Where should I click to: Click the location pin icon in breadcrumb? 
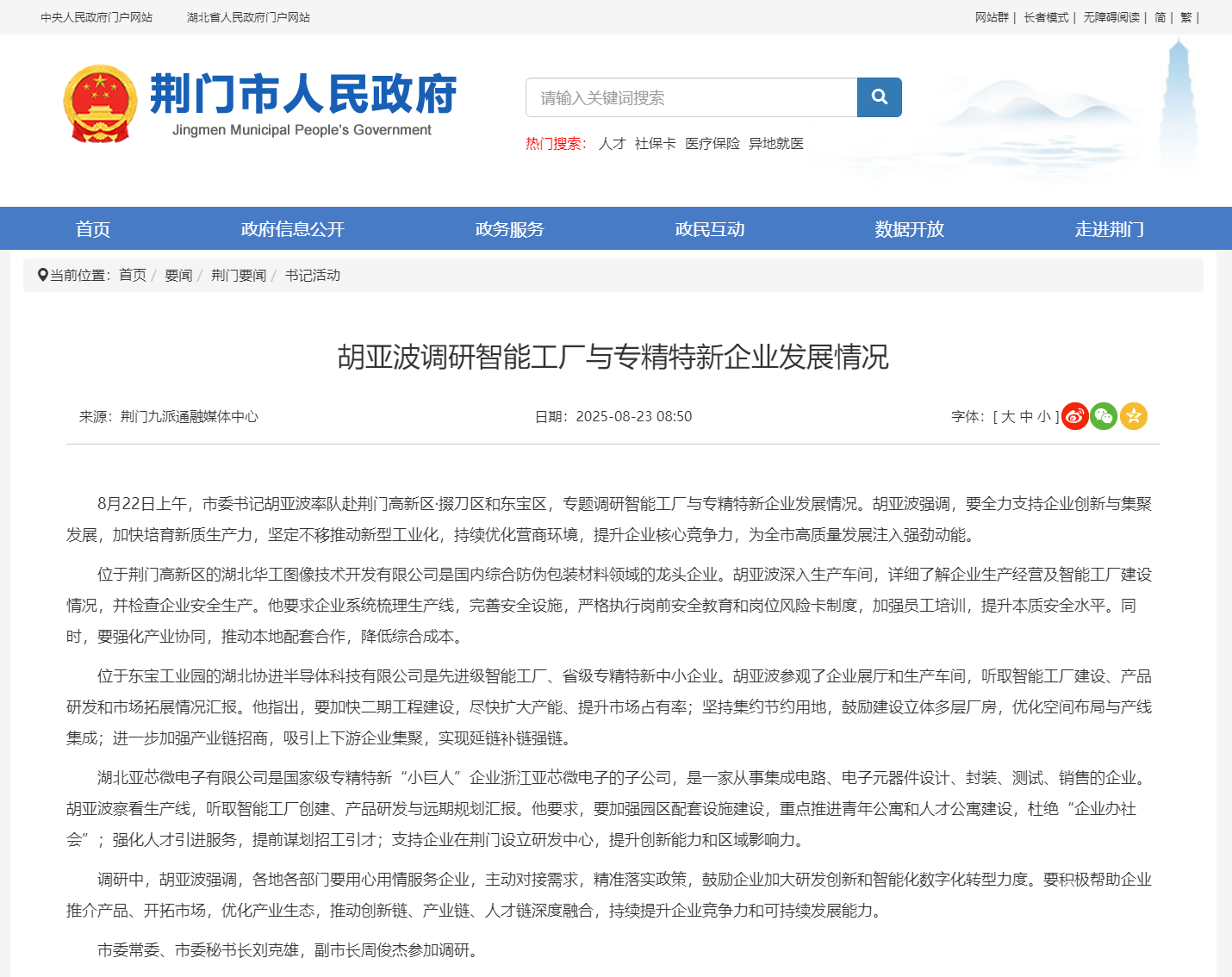(42, 275)
